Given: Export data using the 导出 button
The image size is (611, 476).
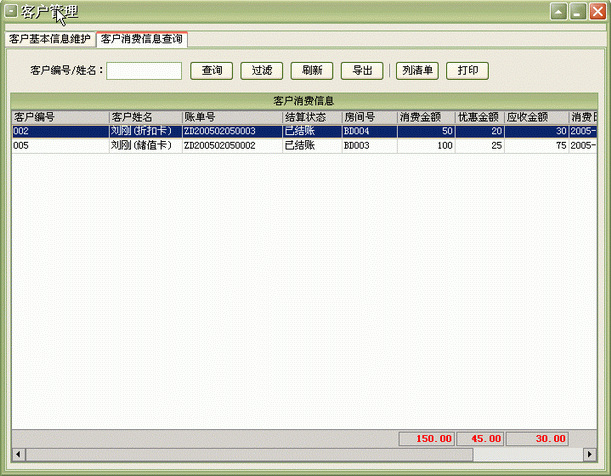Looking at the screenshot, I should pos(362,71).
